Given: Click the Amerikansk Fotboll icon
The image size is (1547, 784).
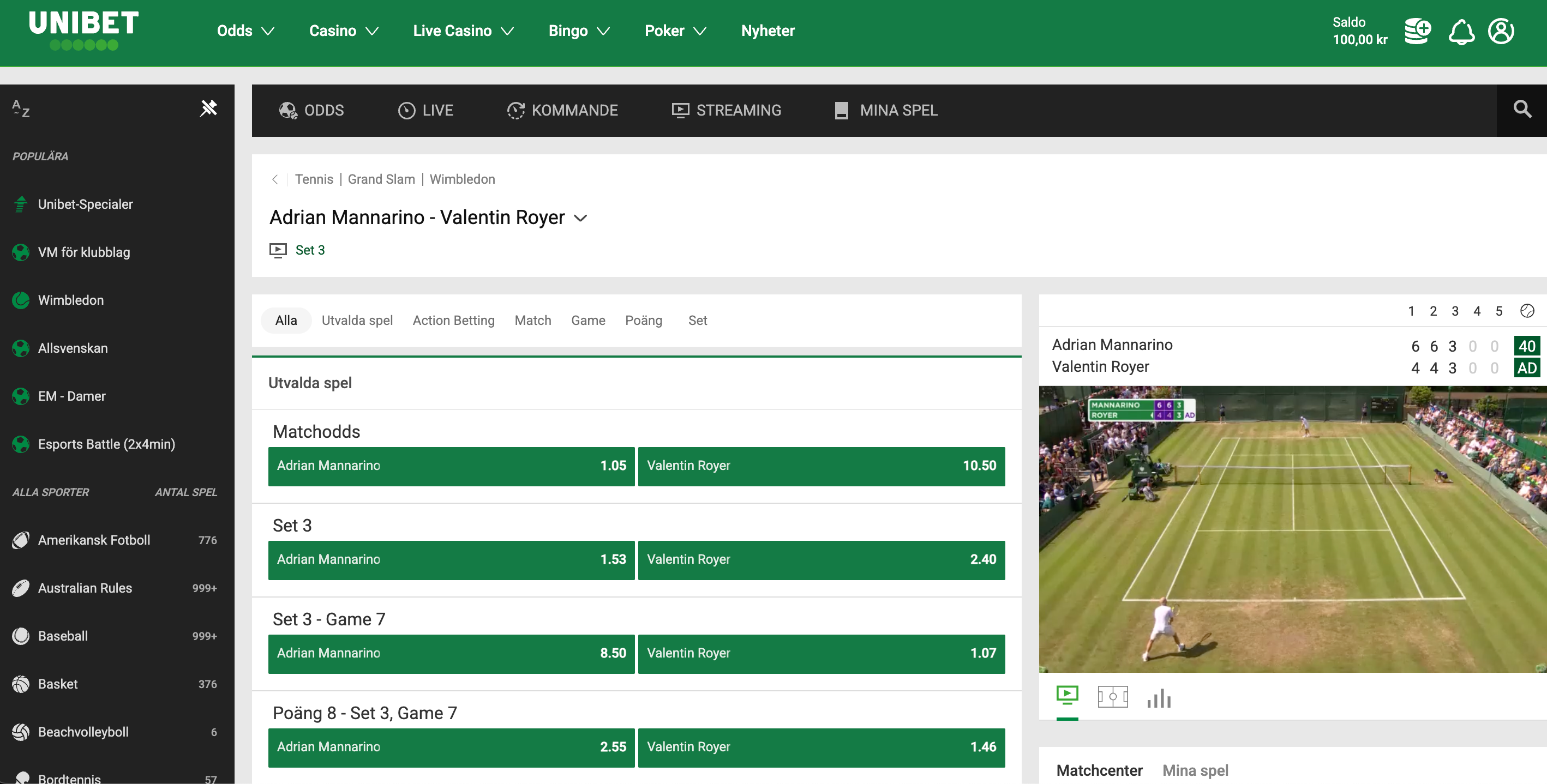Looking at the screenshot, I should tap(20, 540).
